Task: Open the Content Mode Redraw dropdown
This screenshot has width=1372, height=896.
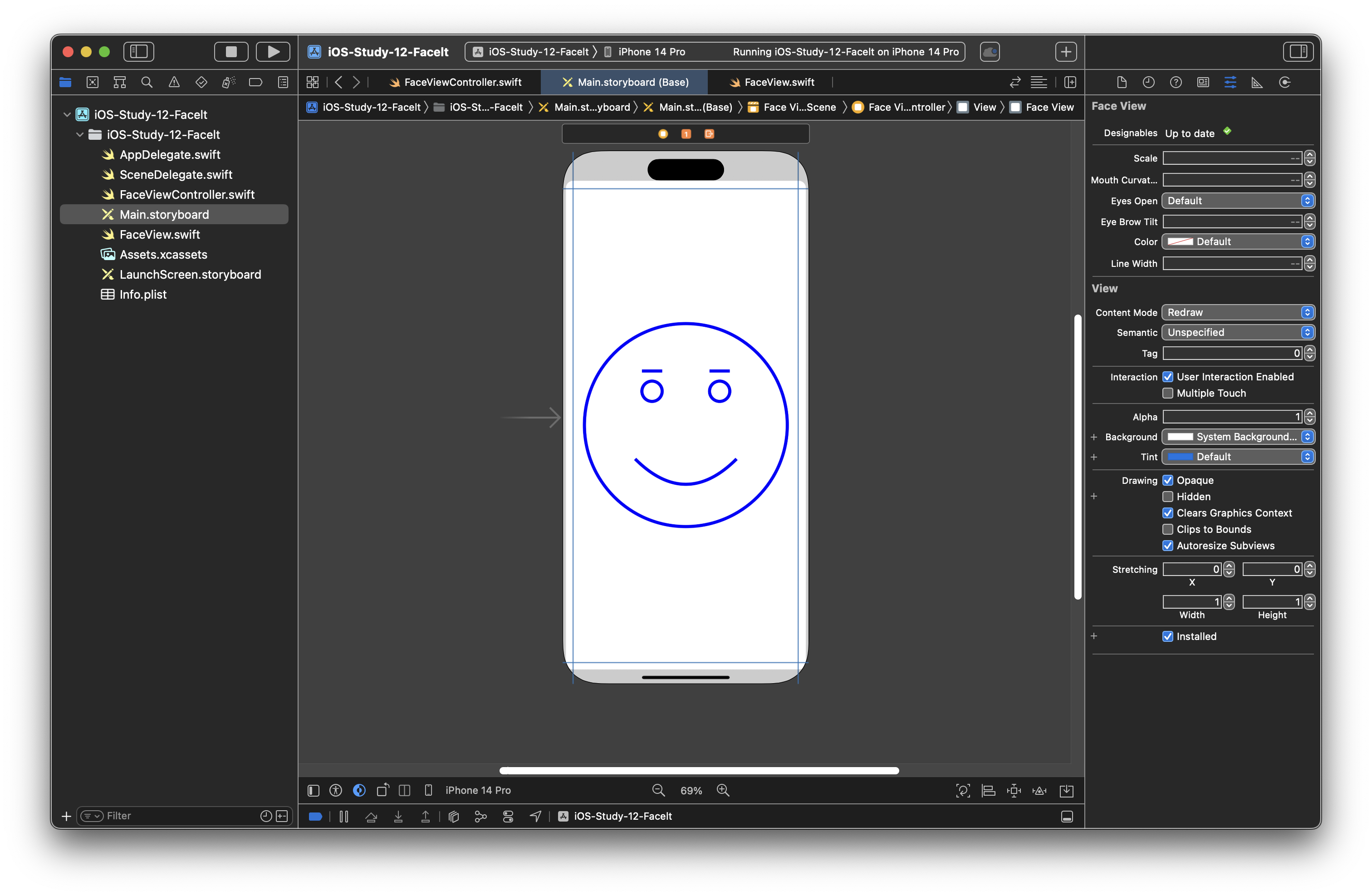Action: coord(1238,312)
